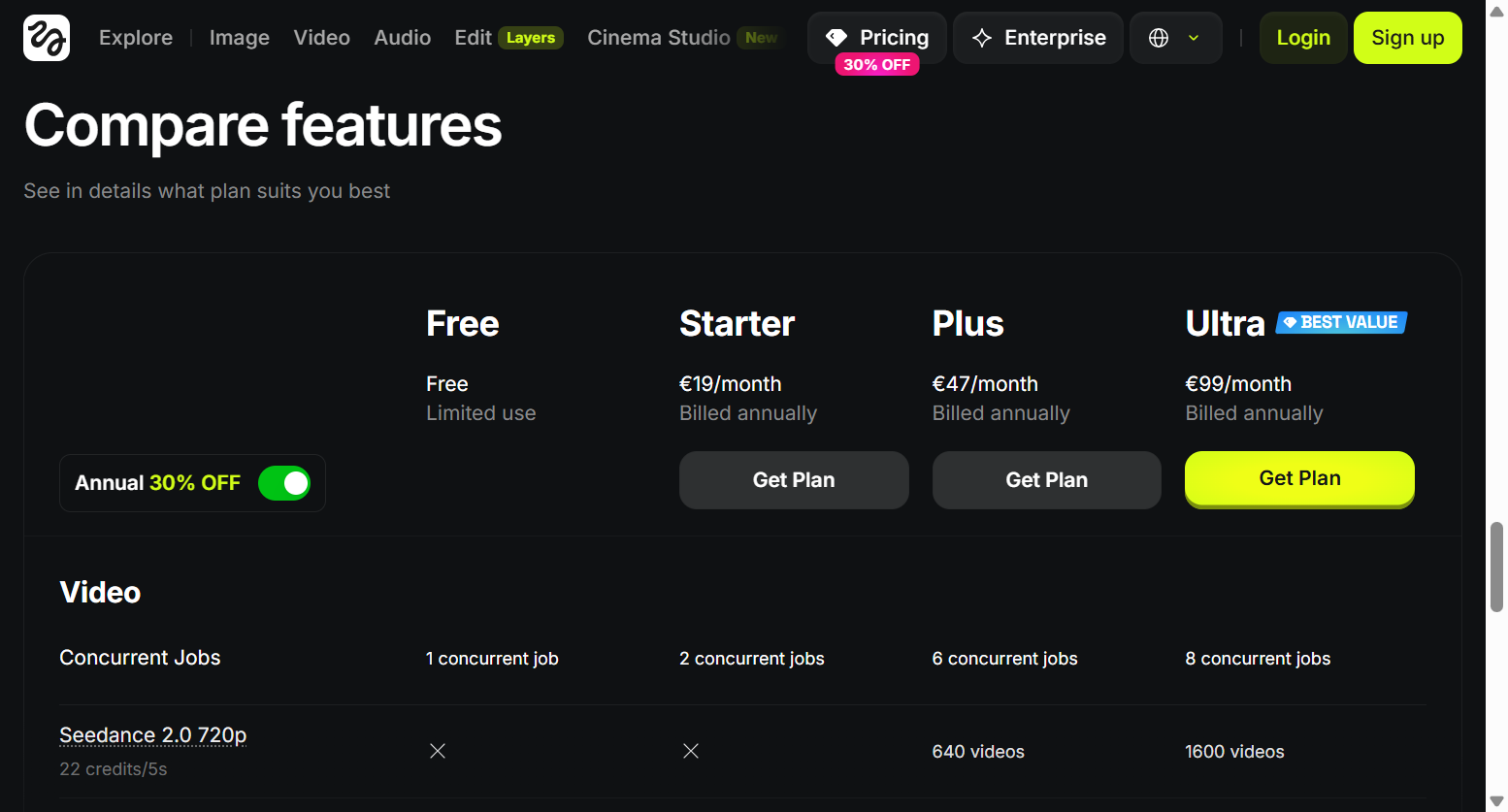Click the "6 concurrent jobs" cell
This screenshot has height=812, width=1508.
tap(1005, 659)
